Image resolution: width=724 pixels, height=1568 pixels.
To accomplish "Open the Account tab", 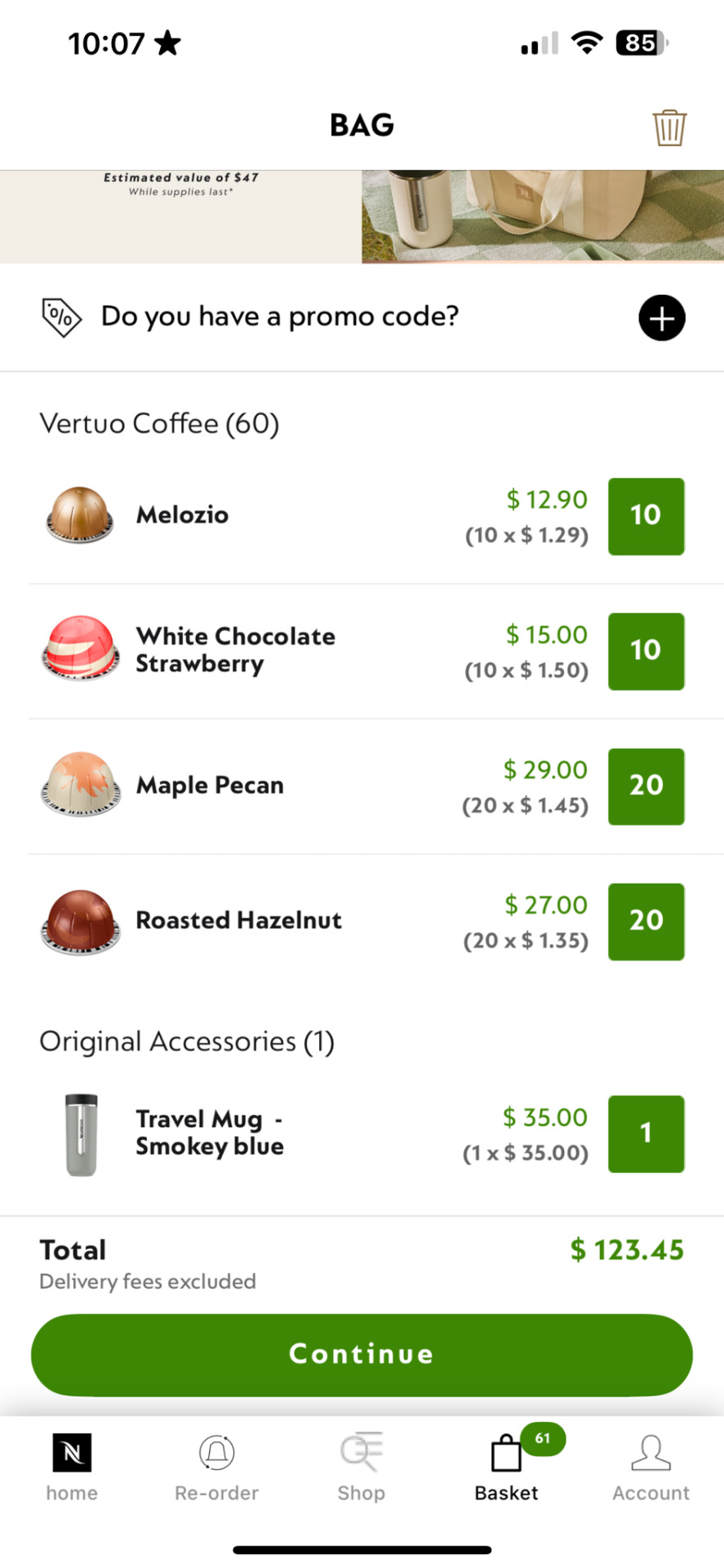I will (x=651, y=1467).
